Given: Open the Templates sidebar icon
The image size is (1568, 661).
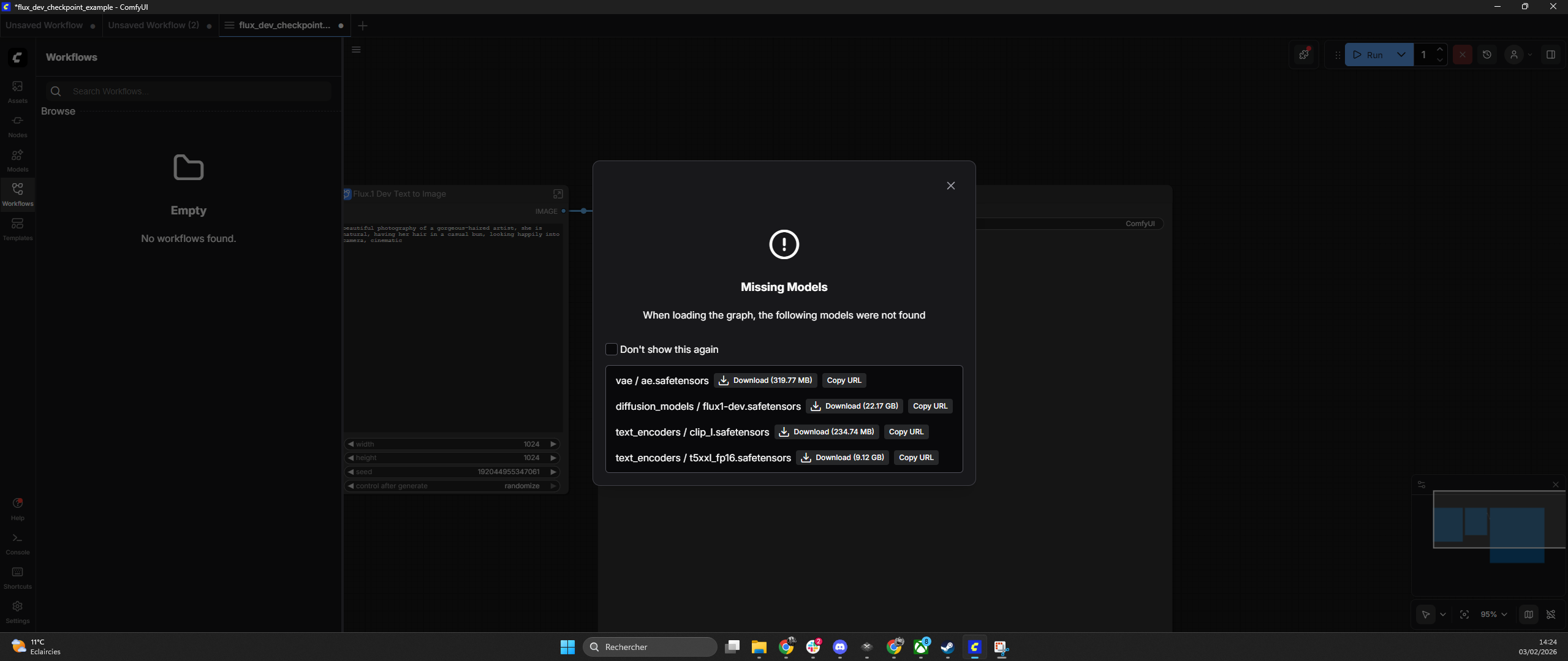Looking at the screenshot, I should point(17,229).
